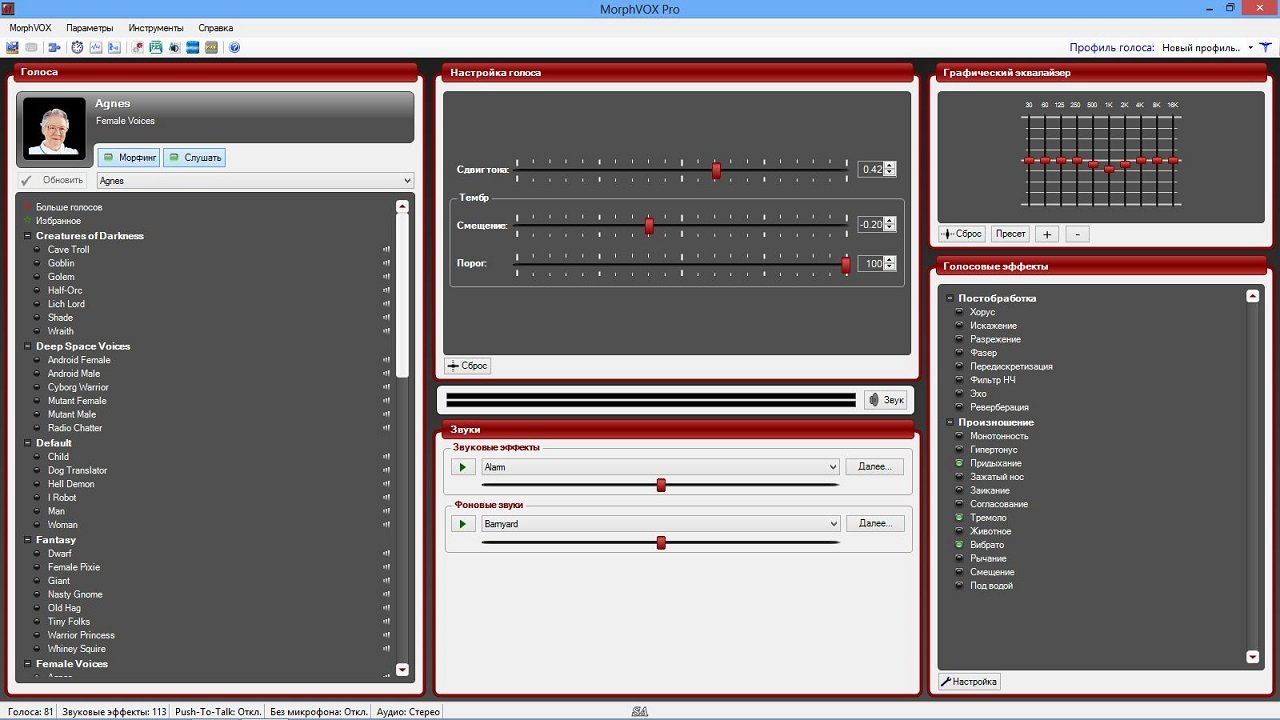Open the Параметры menu
The image size is (1280, 720).
tap(89, 28)
